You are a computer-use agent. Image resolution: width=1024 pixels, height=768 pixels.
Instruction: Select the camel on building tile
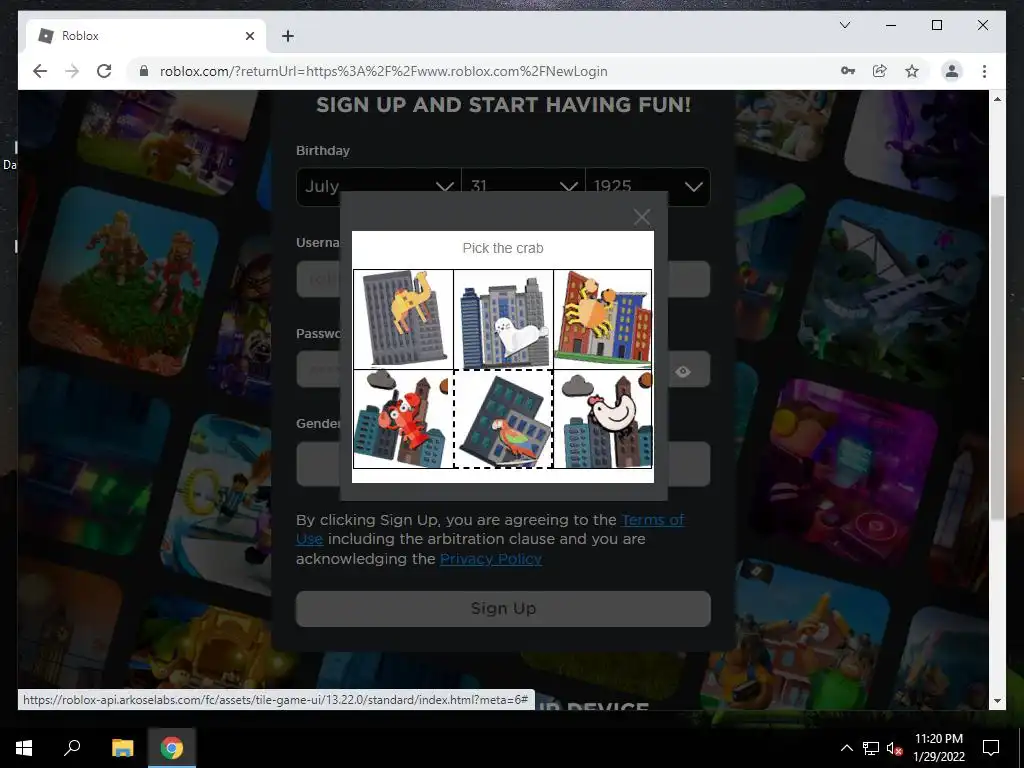[404, 319]
